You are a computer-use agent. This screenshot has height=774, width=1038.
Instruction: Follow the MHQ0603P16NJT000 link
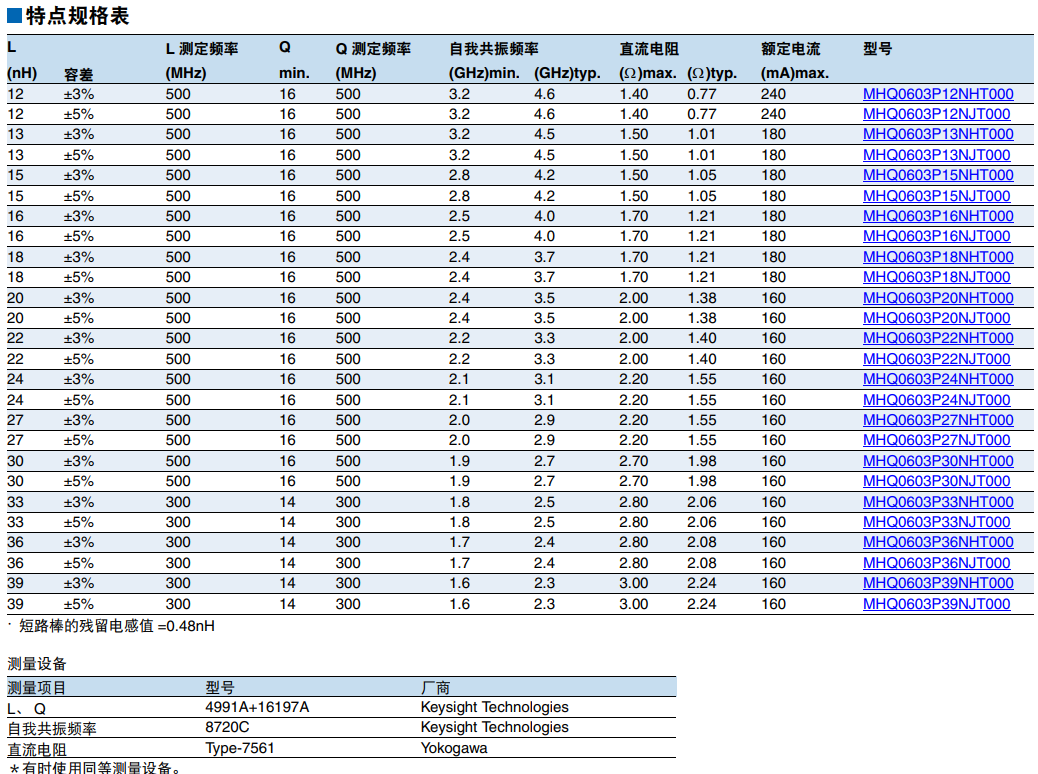coord(937,236)
